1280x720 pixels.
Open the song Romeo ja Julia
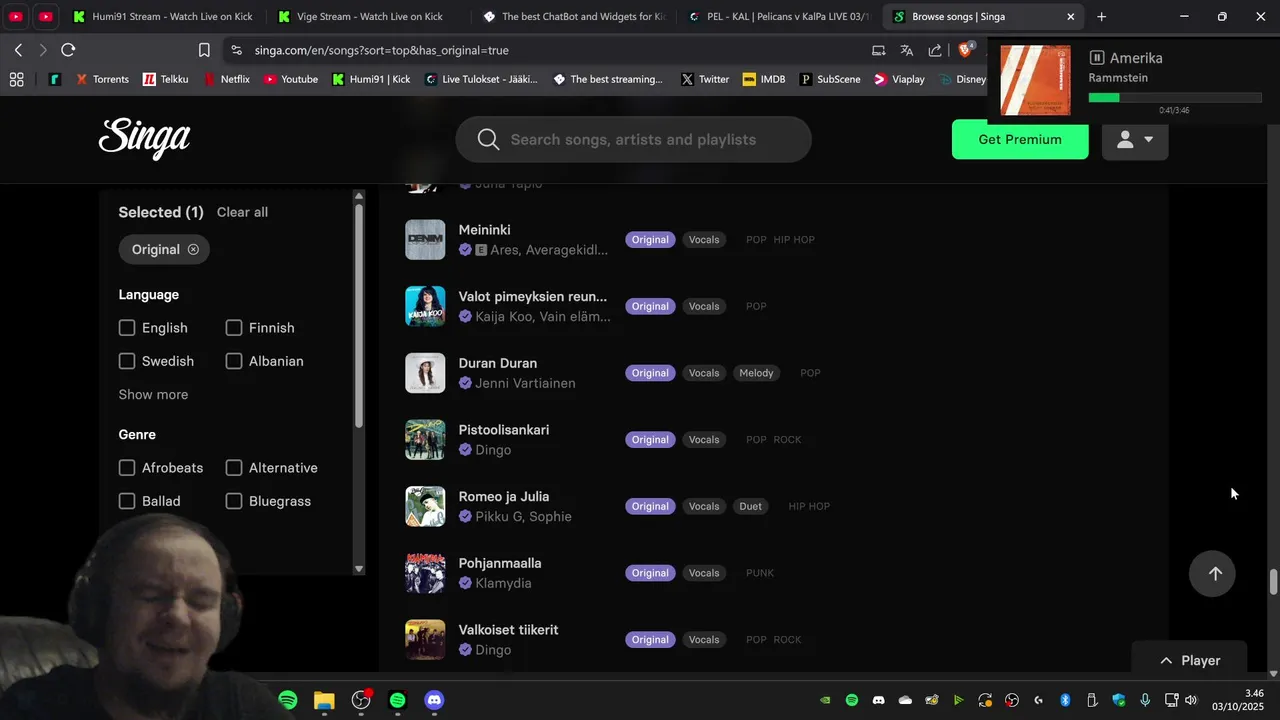[x=504, y=496]
